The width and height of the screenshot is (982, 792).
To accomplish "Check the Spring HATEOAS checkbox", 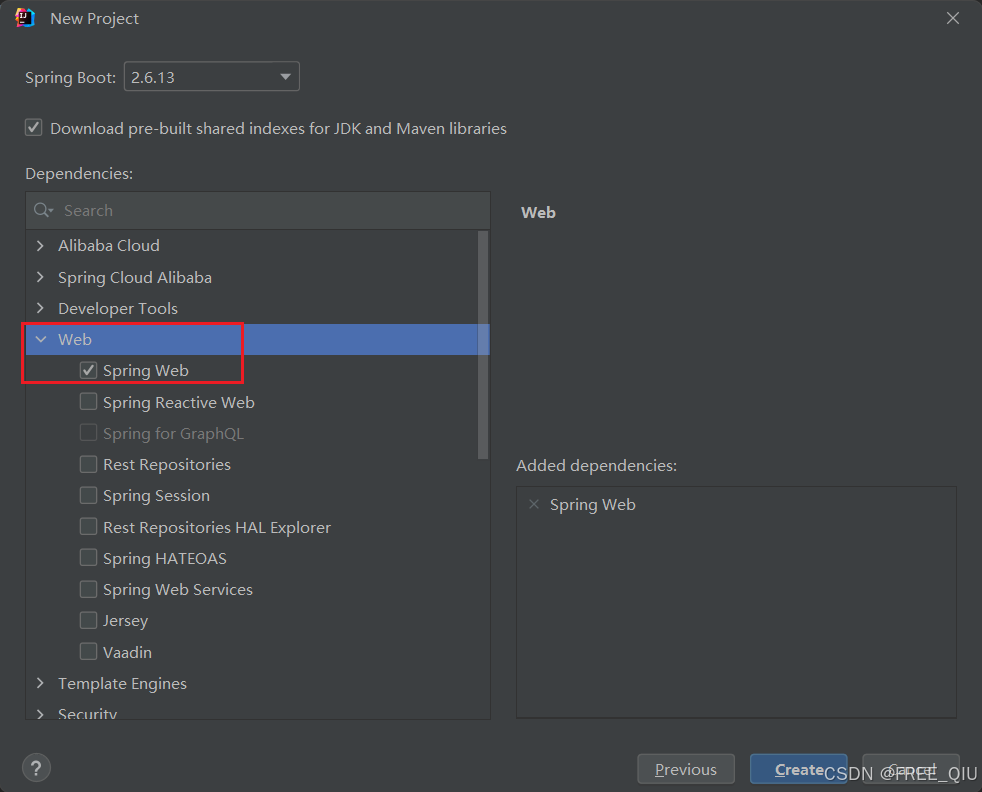I will (x=88, y=558).
